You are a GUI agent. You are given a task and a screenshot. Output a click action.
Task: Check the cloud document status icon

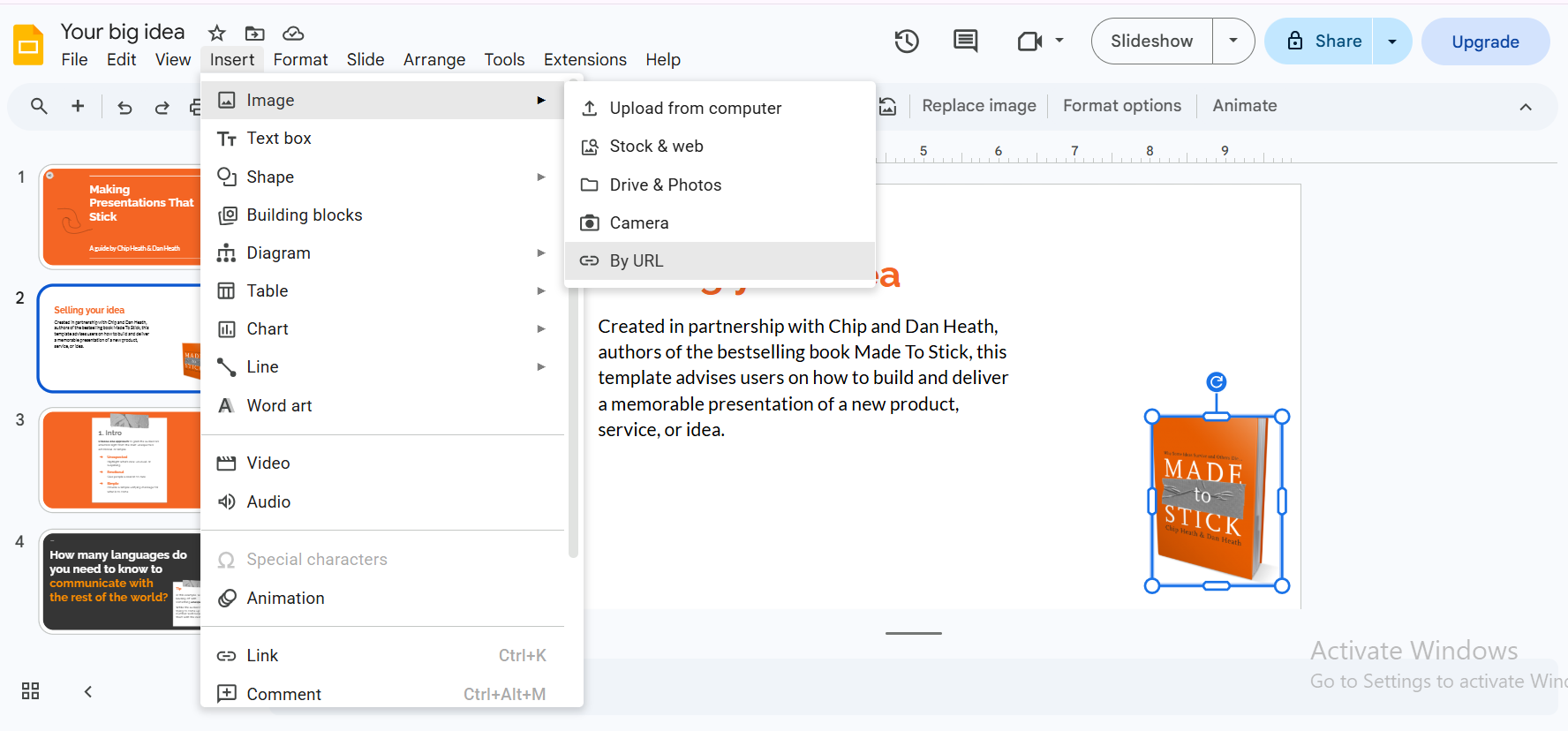click(293, 34)
